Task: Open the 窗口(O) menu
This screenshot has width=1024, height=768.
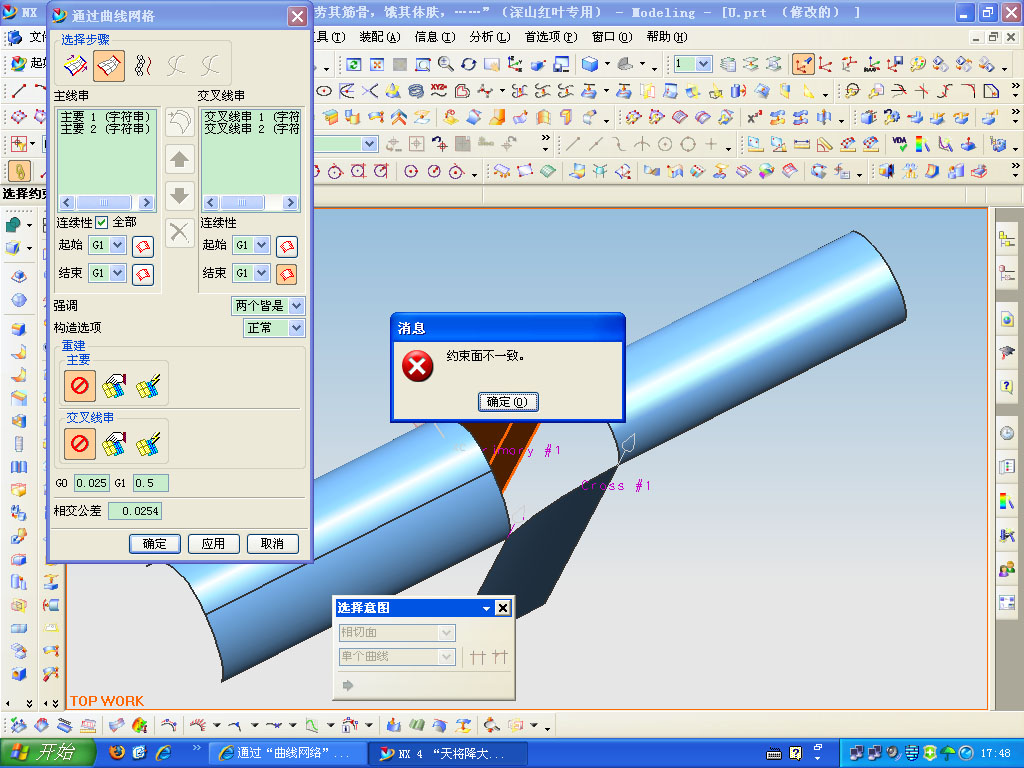Action: [x=612, y=37]
